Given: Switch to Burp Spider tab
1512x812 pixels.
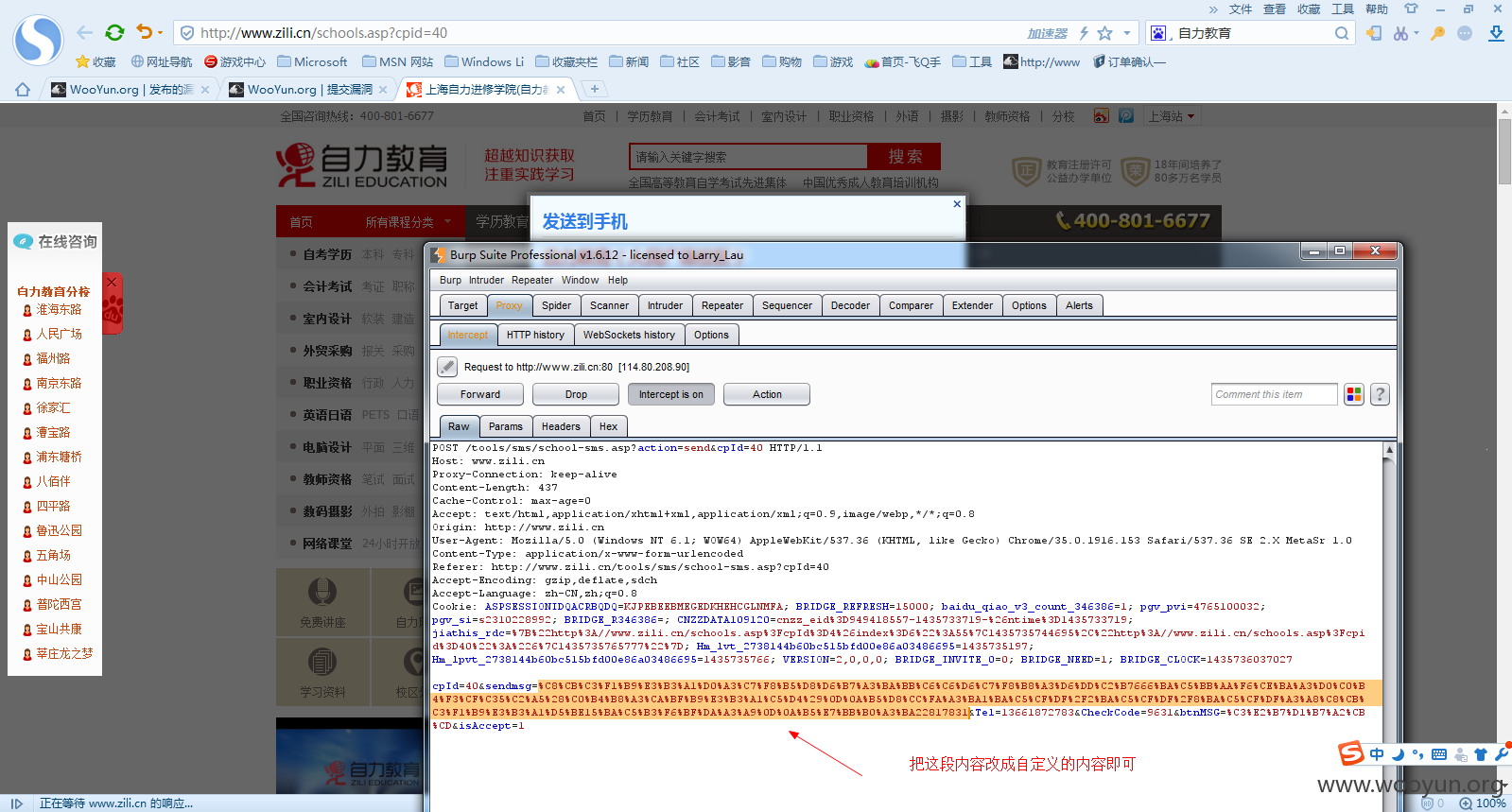Looking at the screenshot, I should click(x=556, y=305).
